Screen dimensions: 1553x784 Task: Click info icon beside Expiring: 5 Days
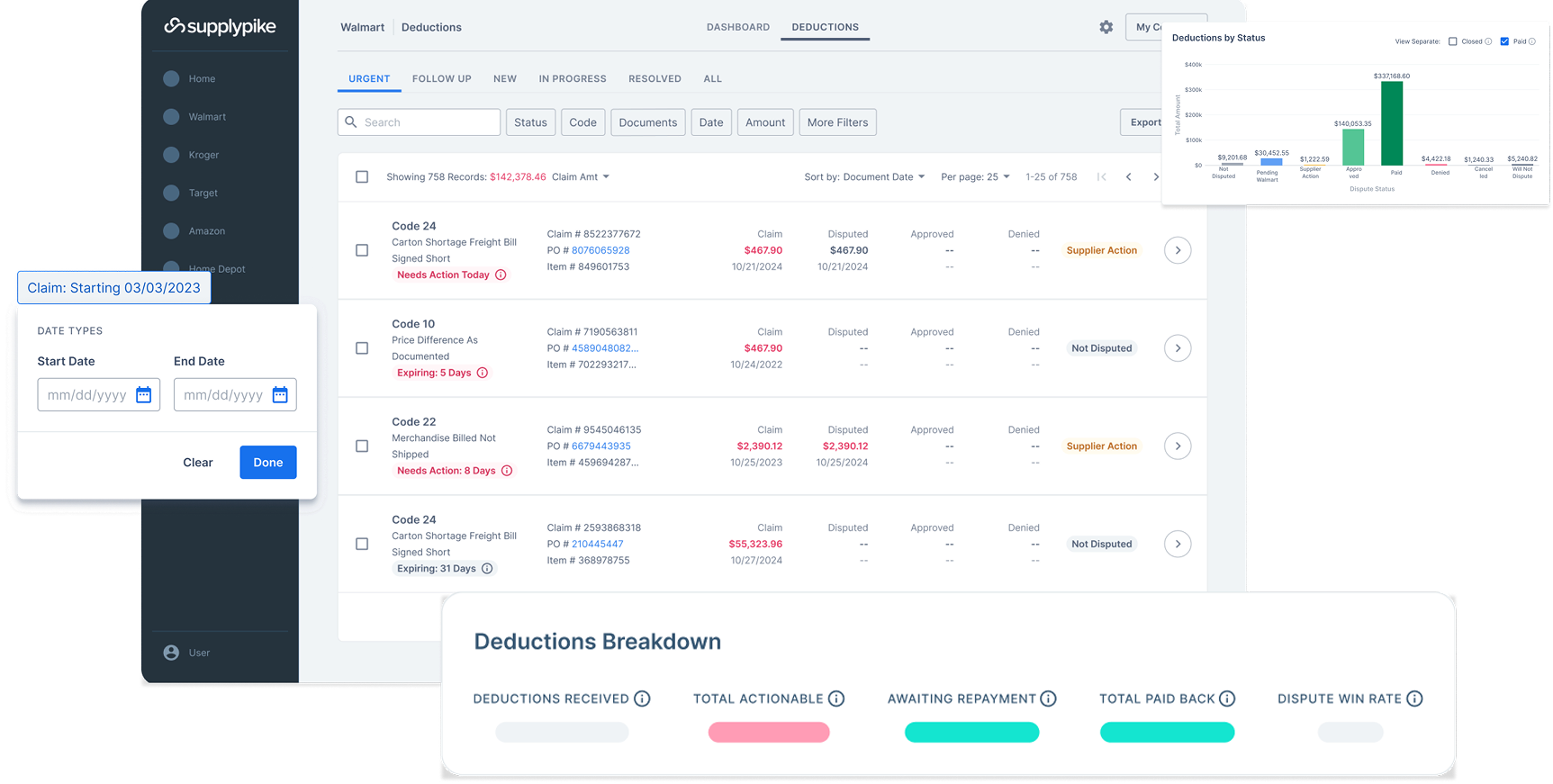pyautogui.click(x=483, y=373)
